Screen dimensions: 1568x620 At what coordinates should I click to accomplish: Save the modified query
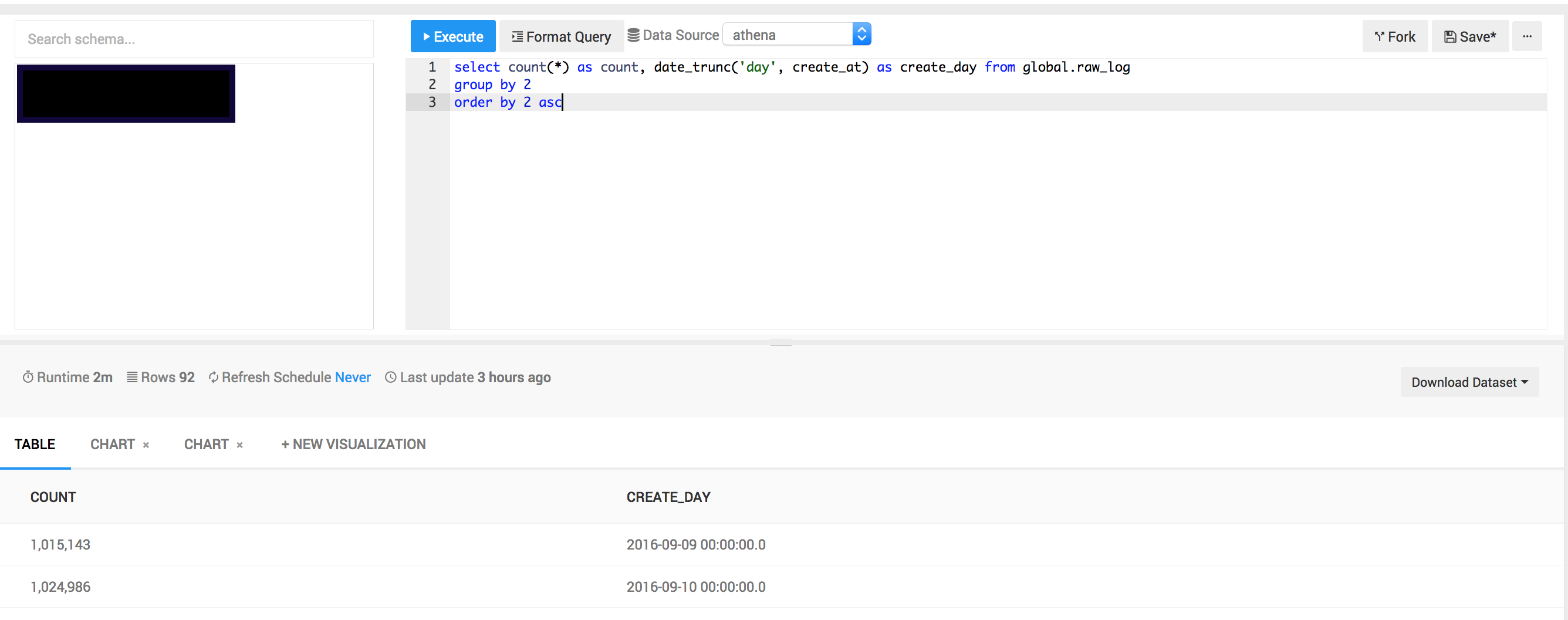click(1469, 36)
